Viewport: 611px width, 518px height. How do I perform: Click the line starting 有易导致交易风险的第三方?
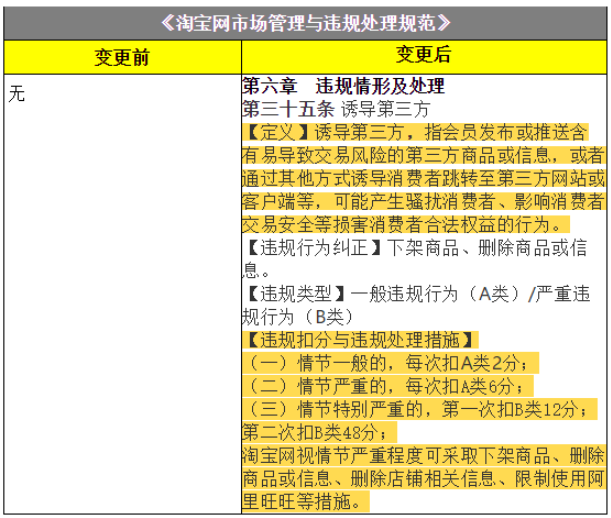(x=423, y=155)
